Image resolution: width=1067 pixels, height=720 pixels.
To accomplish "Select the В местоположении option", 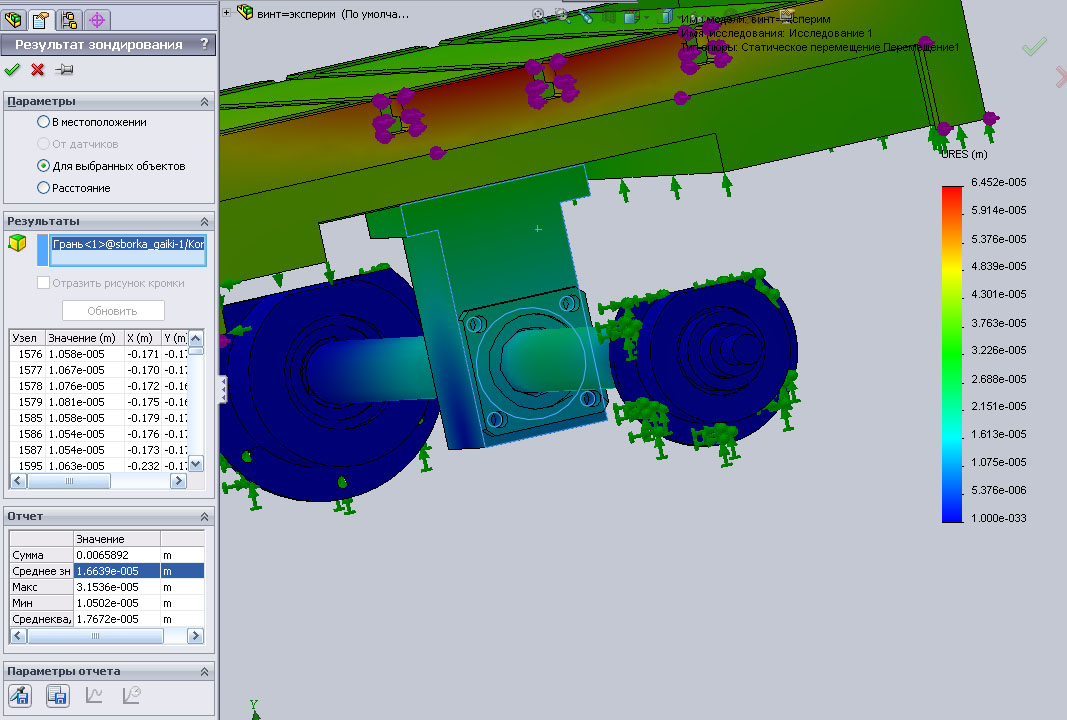I will pyautogui.click(x=44, y=122).
